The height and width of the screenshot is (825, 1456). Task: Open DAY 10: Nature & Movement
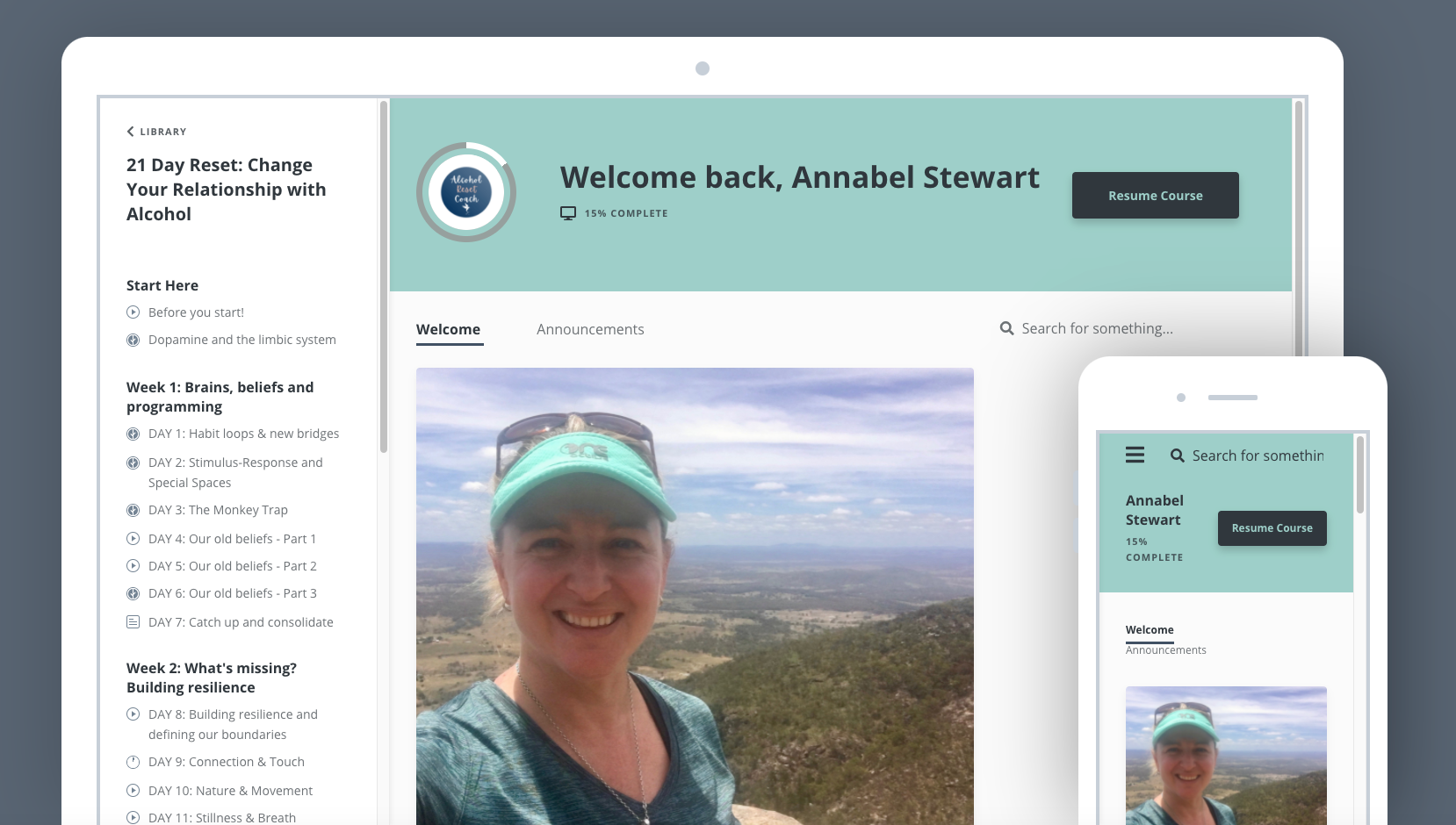coord(230,791)
